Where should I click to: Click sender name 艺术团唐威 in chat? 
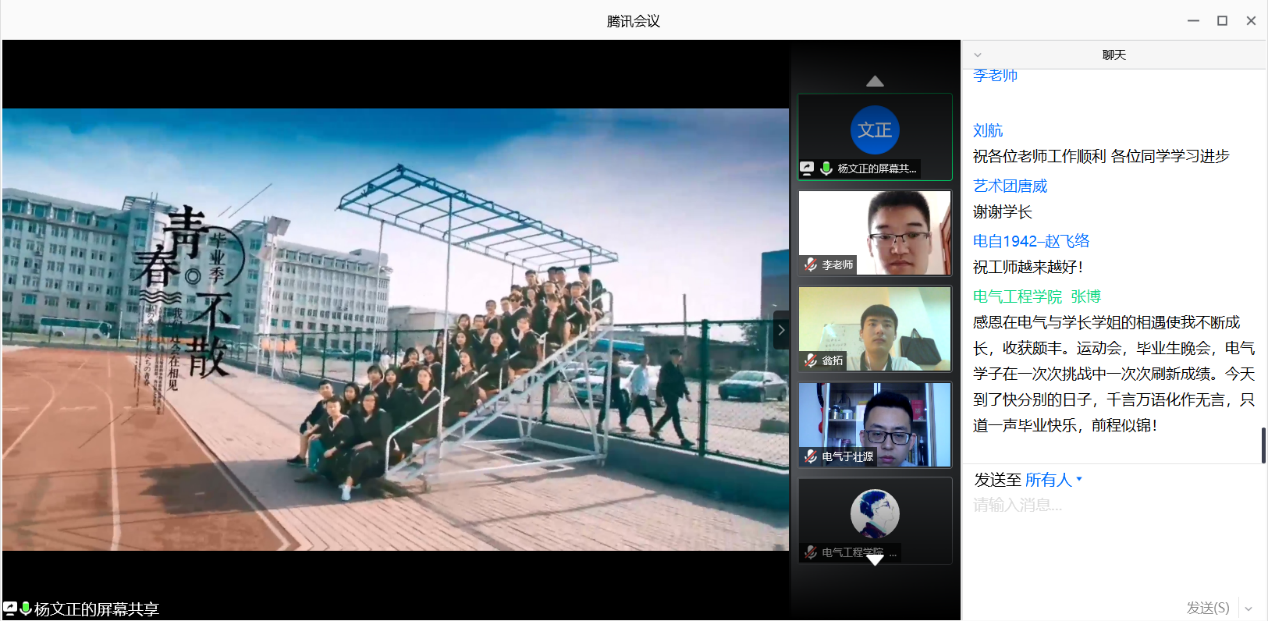(x=1010, y=186)
